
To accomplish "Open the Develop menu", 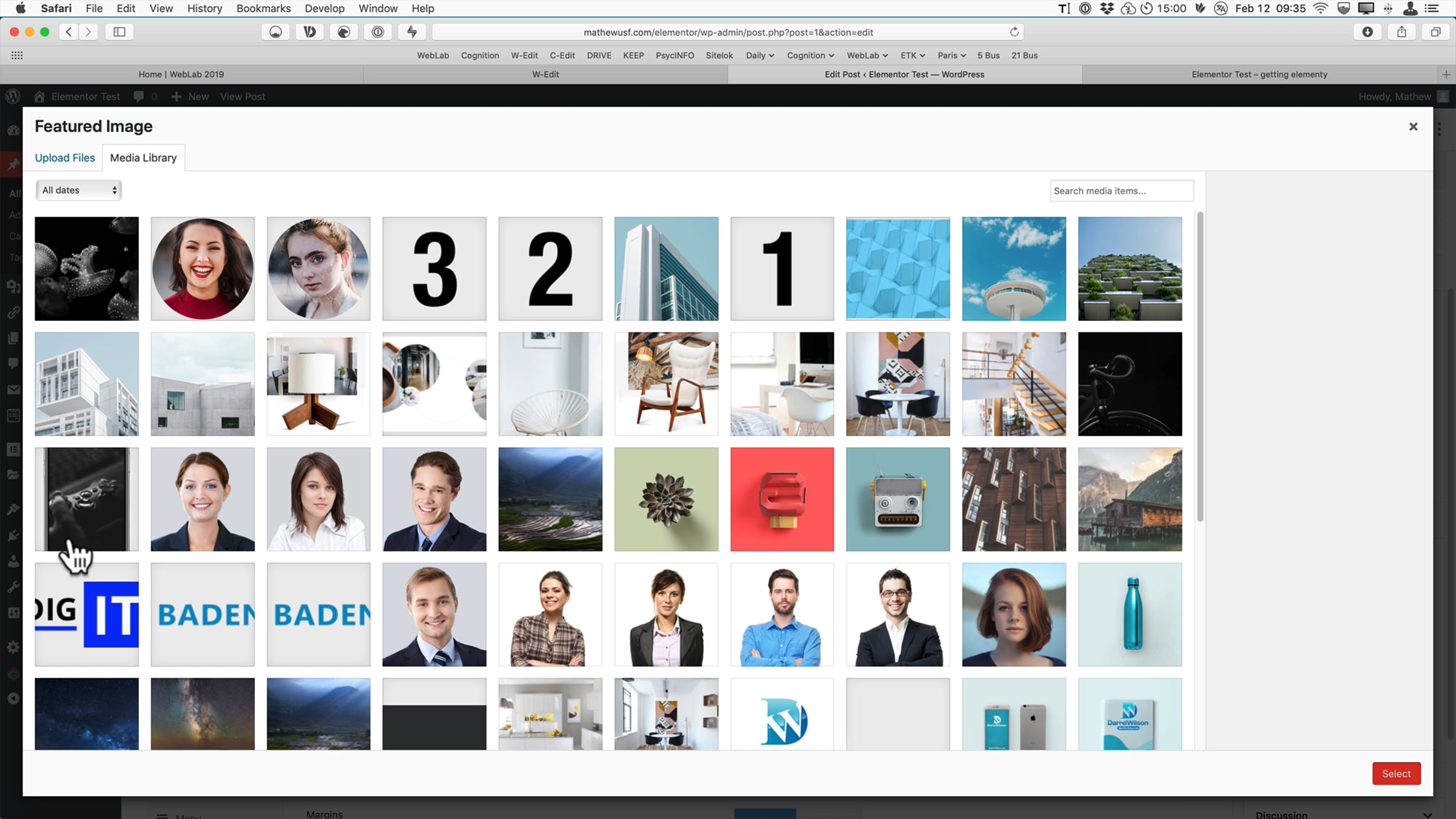I will point(324,8).
